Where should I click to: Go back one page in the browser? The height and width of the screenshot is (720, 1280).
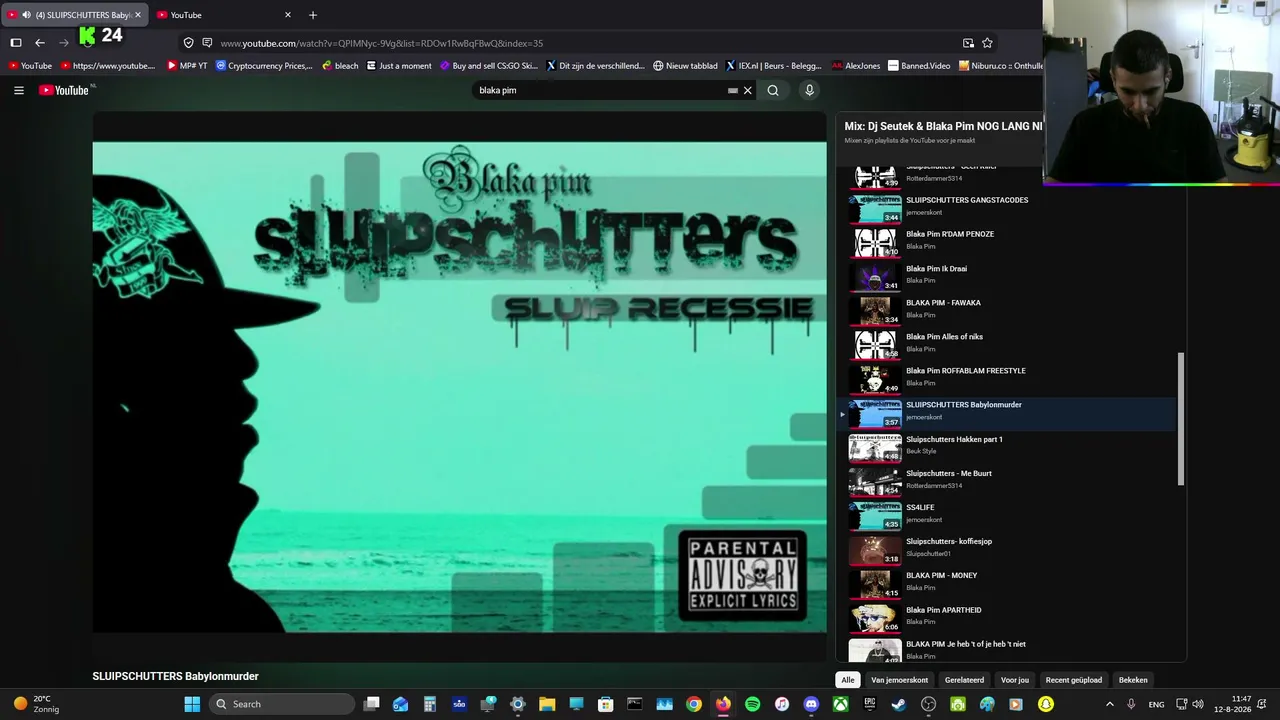pos(40,43)
